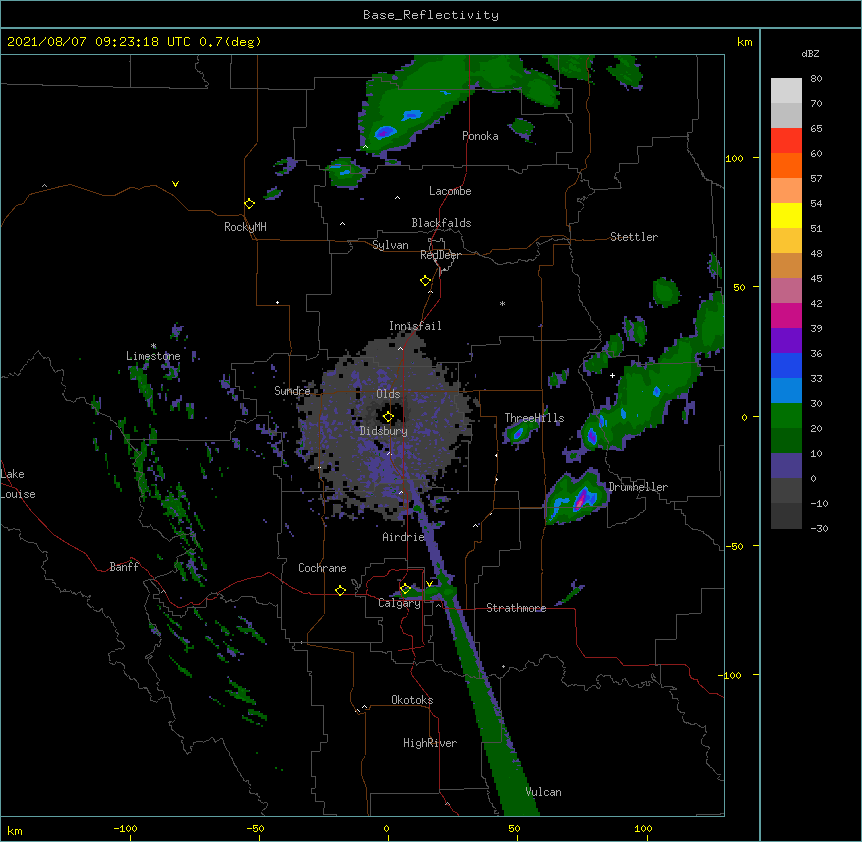The image size is (862, 842).
Task: Click the Vulcan label
Action: (x=543, y=792)
